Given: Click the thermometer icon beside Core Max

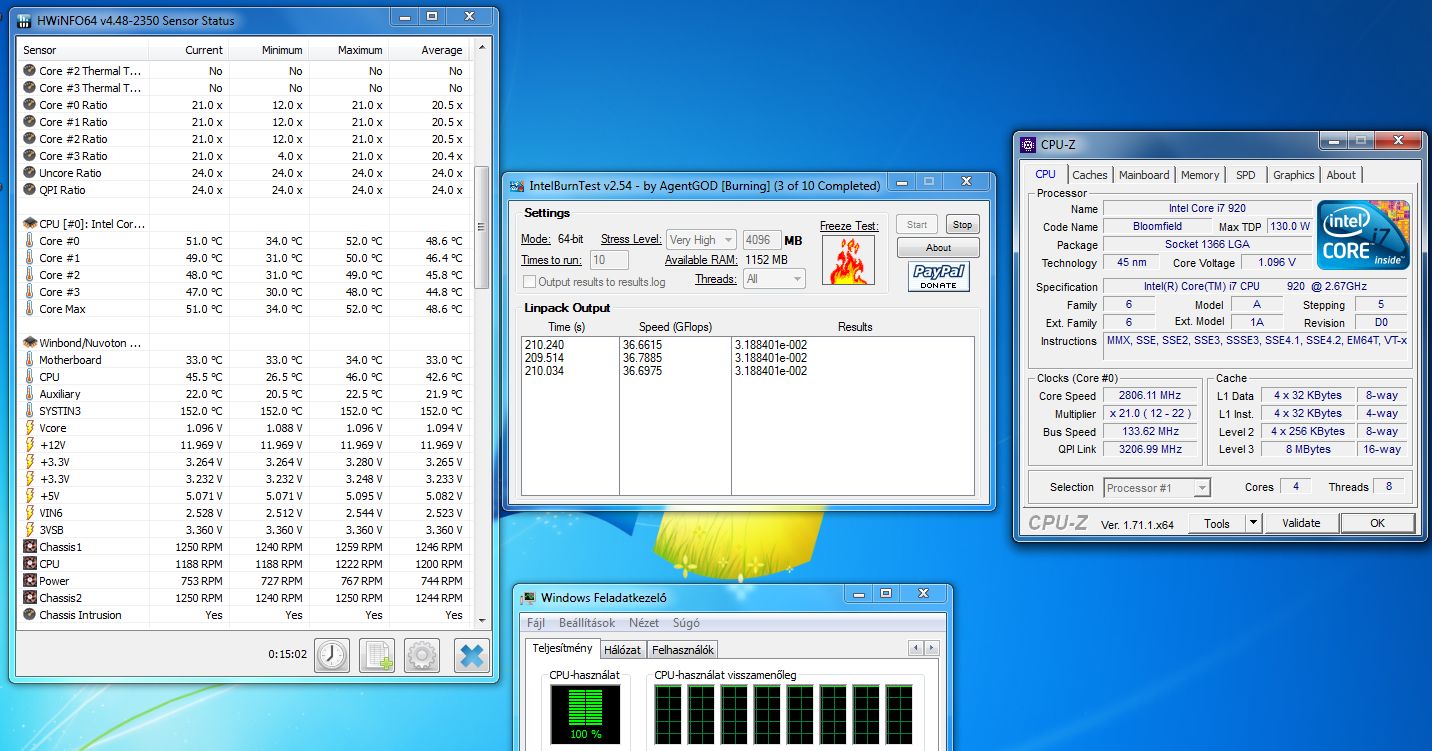Looking at the screenshot, I should coord(29,309).
